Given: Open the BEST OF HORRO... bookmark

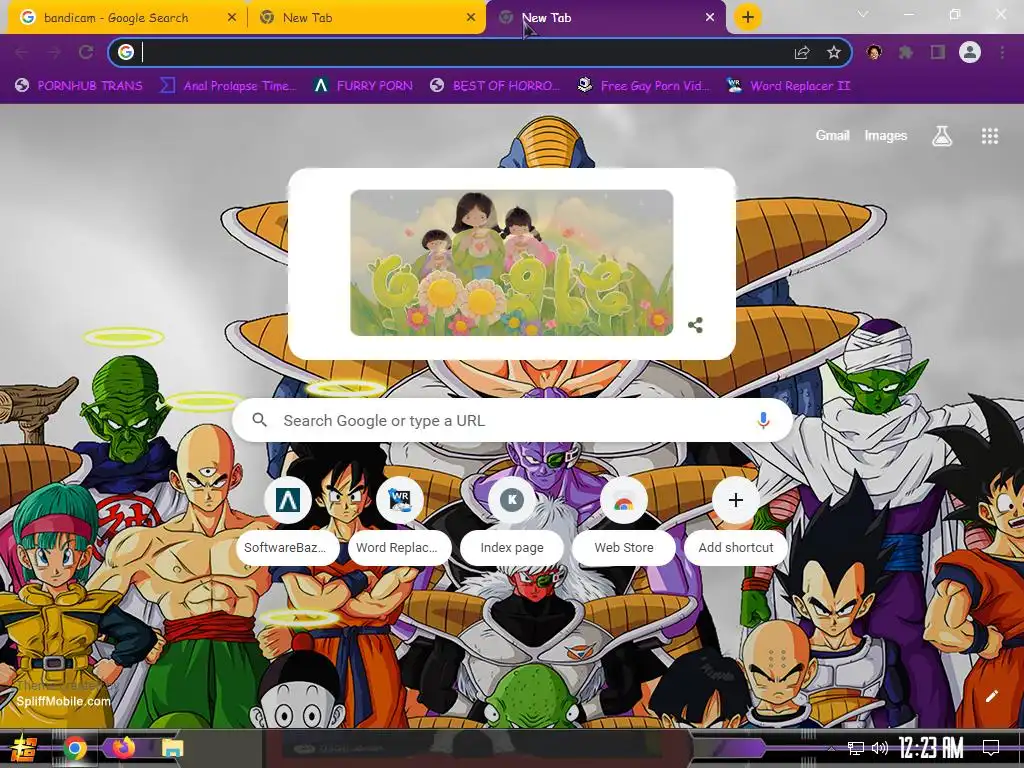Looking at the screenshot, I should click(x=495, y=86).
